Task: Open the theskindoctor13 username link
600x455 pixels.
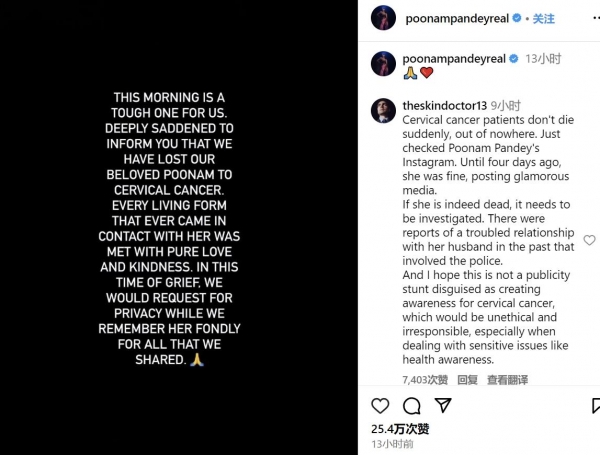Action: (446, 105)
